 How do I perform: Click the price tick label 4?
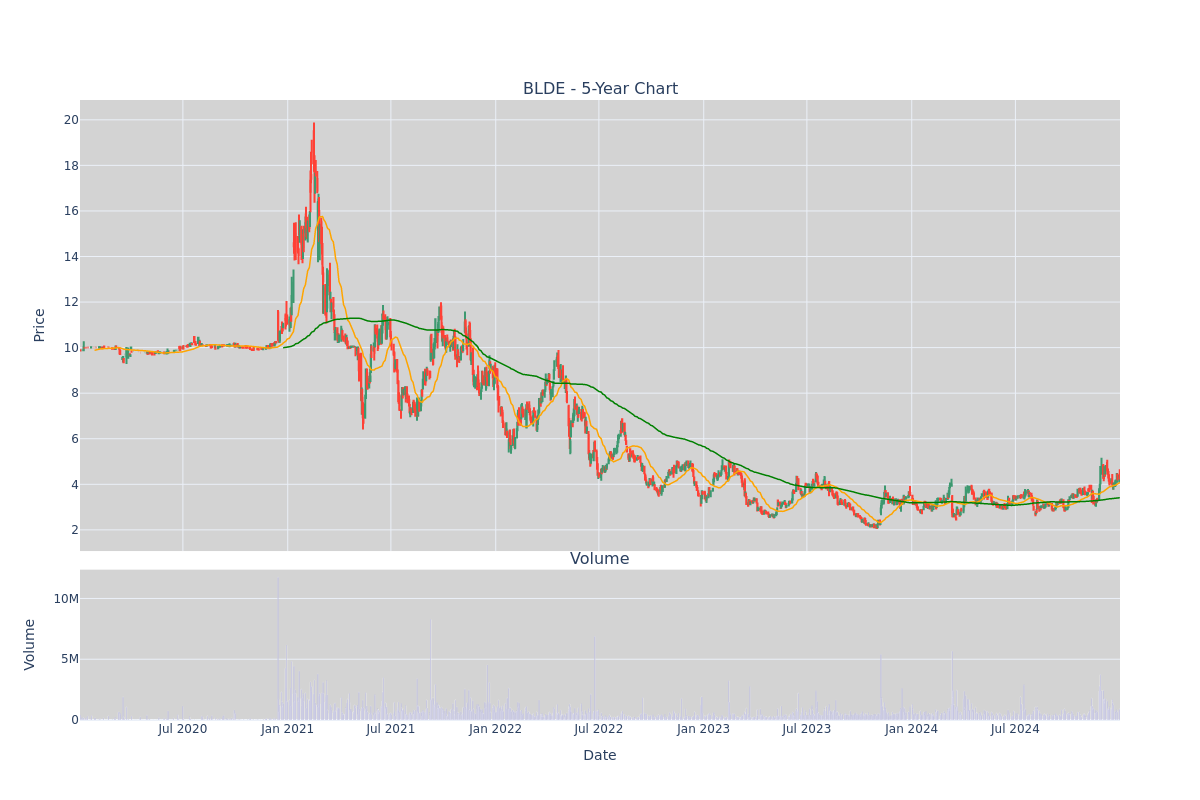pyautogui.click(x=75, y=485)
